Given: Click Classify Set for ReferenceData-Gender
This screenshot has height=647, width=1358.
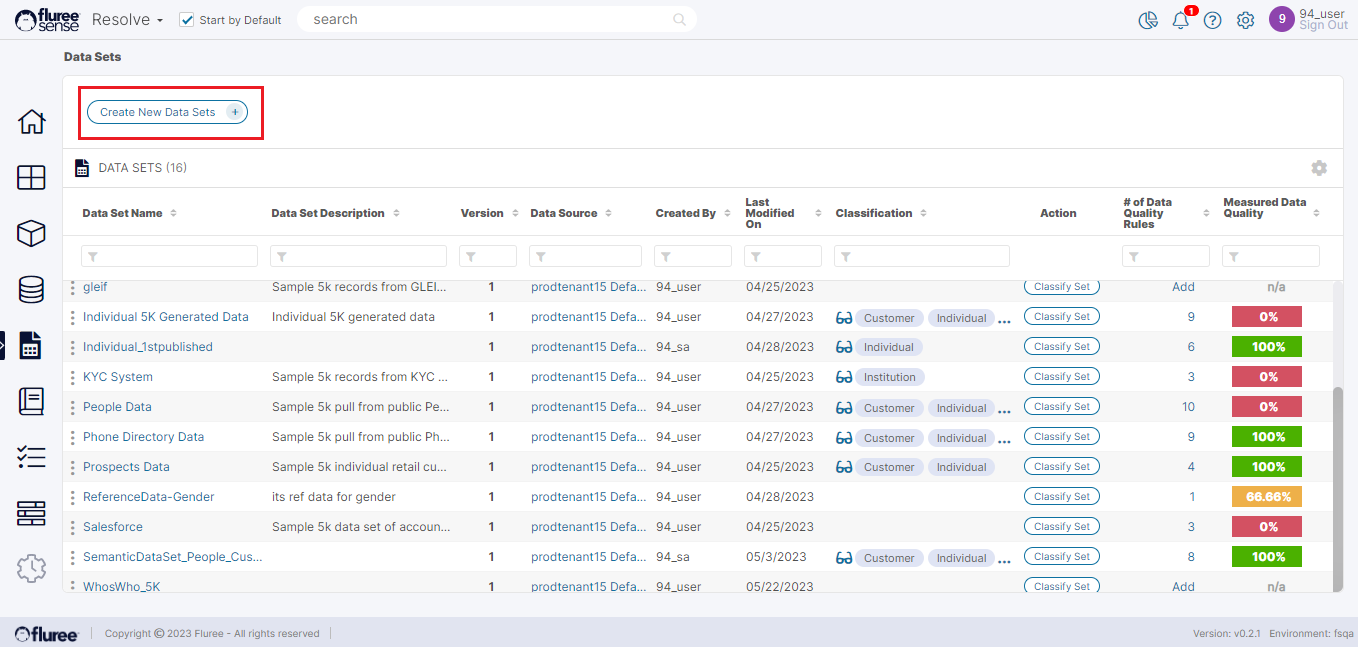Looking at the screenshot, I should click(x=1061, y=497).
